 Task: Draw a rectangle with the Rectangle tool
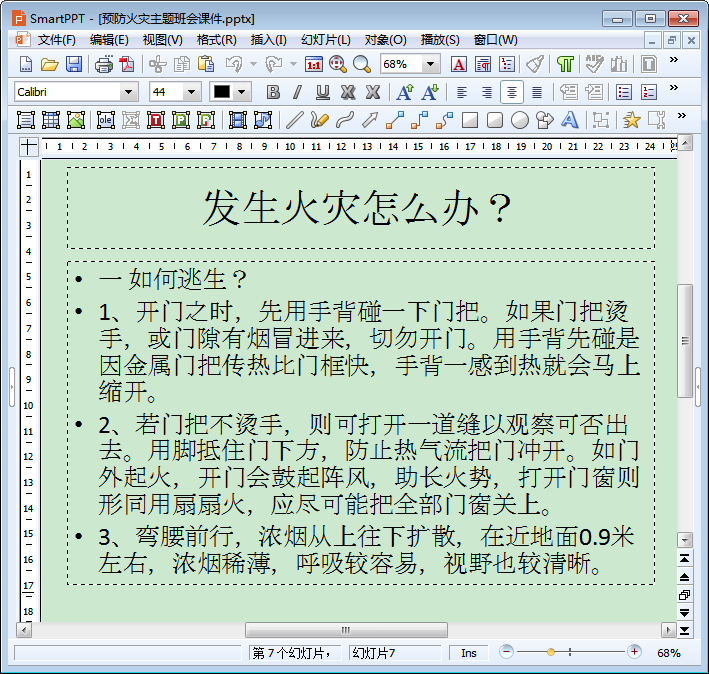pyautogui.click(x=470, y=120)
